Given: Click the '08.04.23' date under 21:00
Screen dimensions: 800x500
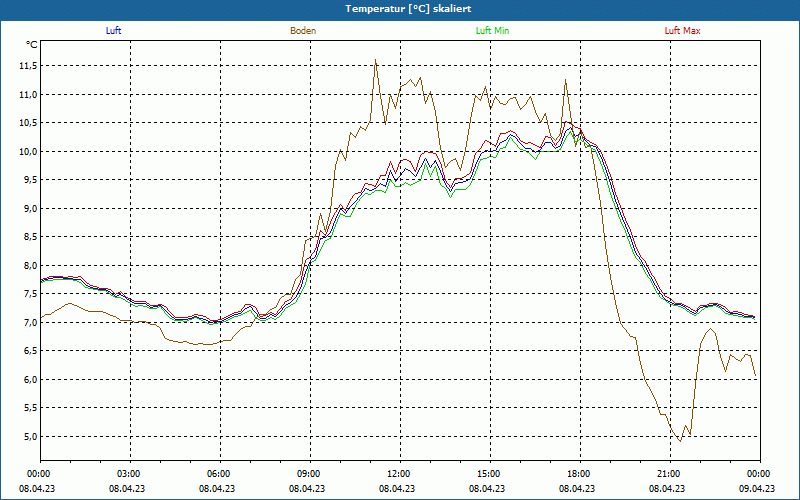Looking at the screenshot, I should click(x=667, y=488).
